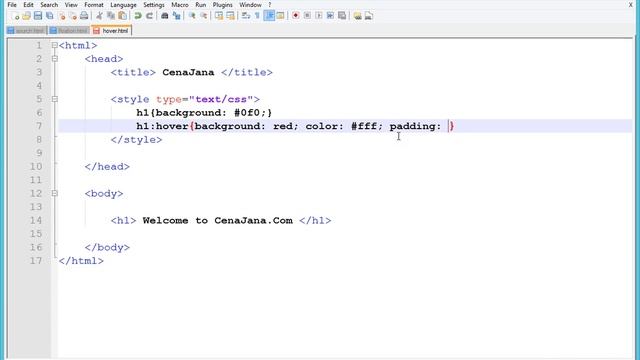Viewport: 640px width, 360px height.
Task: Open the Window menu
Action: (x=250, y=5)
